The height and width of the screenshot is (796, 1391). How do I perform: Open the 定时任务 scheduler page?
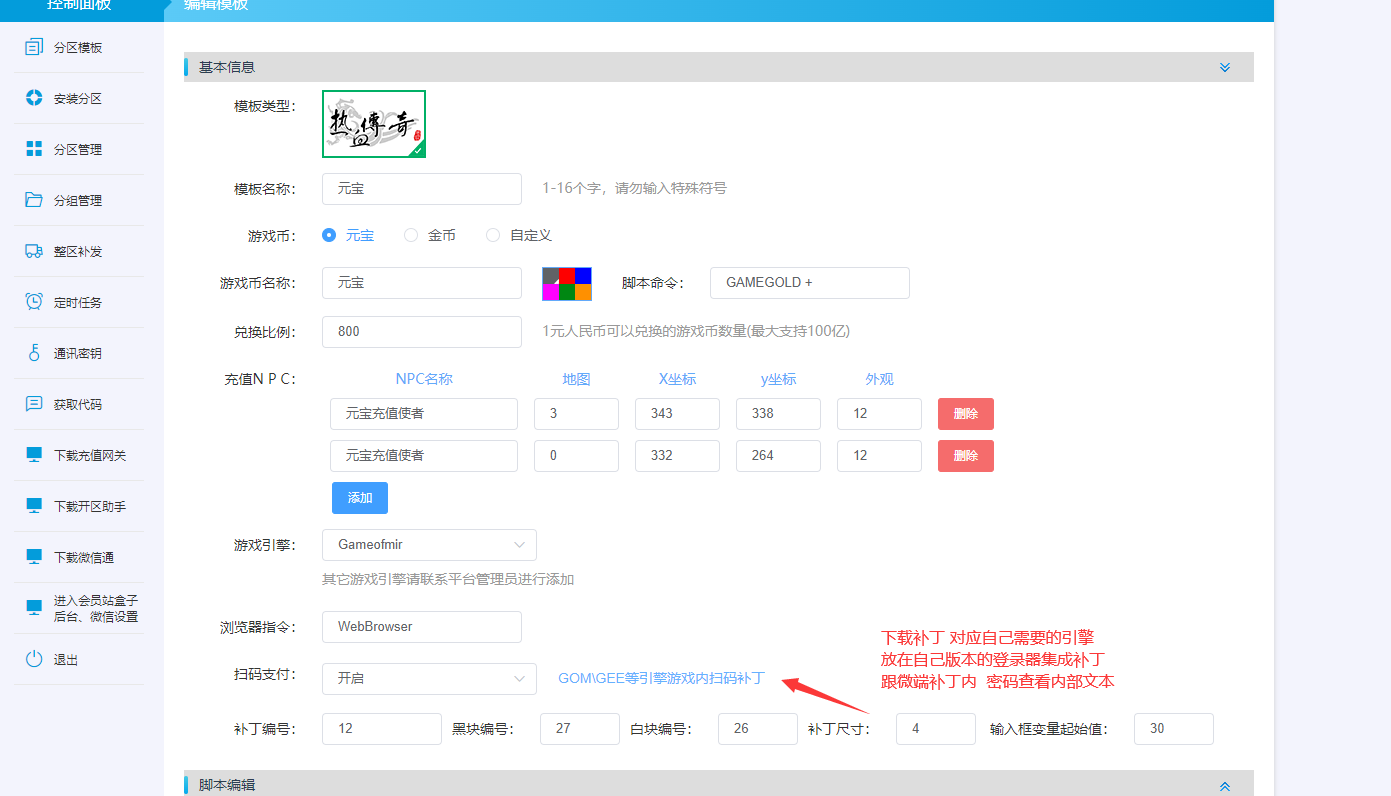pos(64,301)
